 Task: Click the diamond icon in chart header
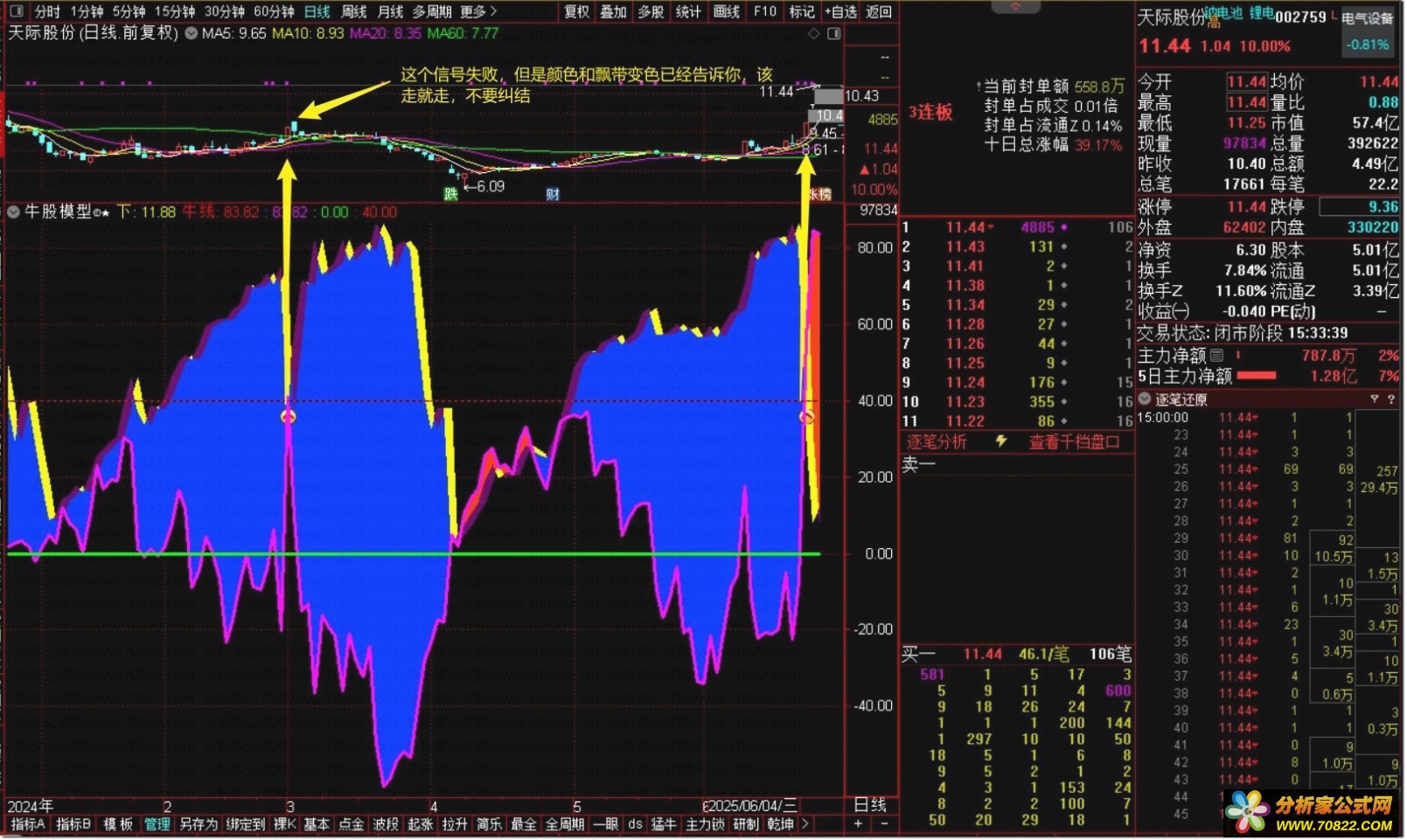(x=814, y=34)
